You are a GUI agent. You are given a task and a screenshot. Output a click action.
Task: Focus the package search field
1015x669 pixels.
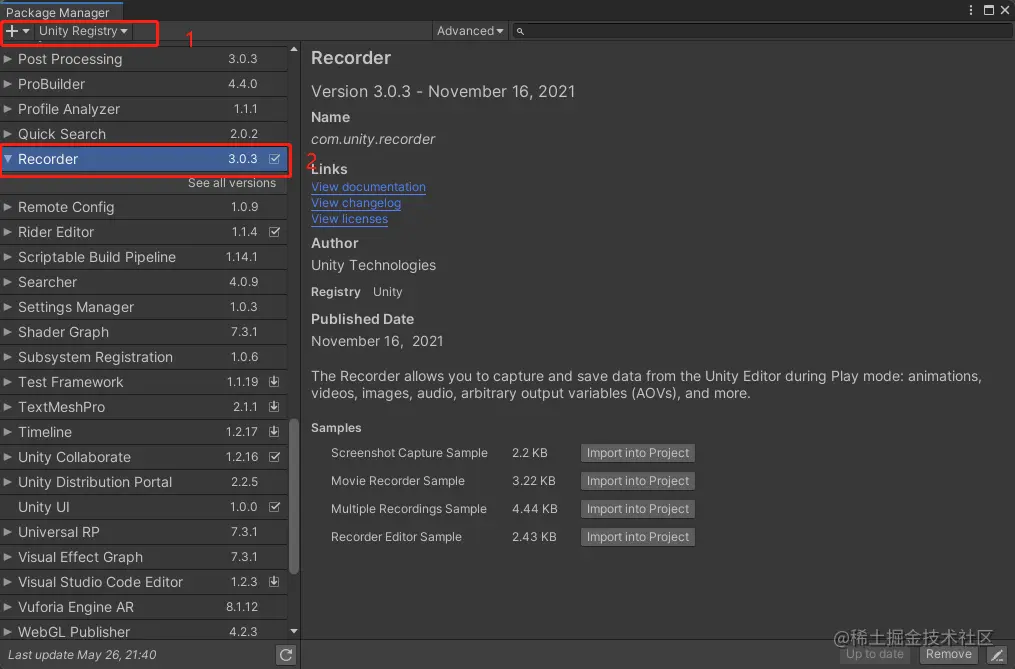[763, 31]
